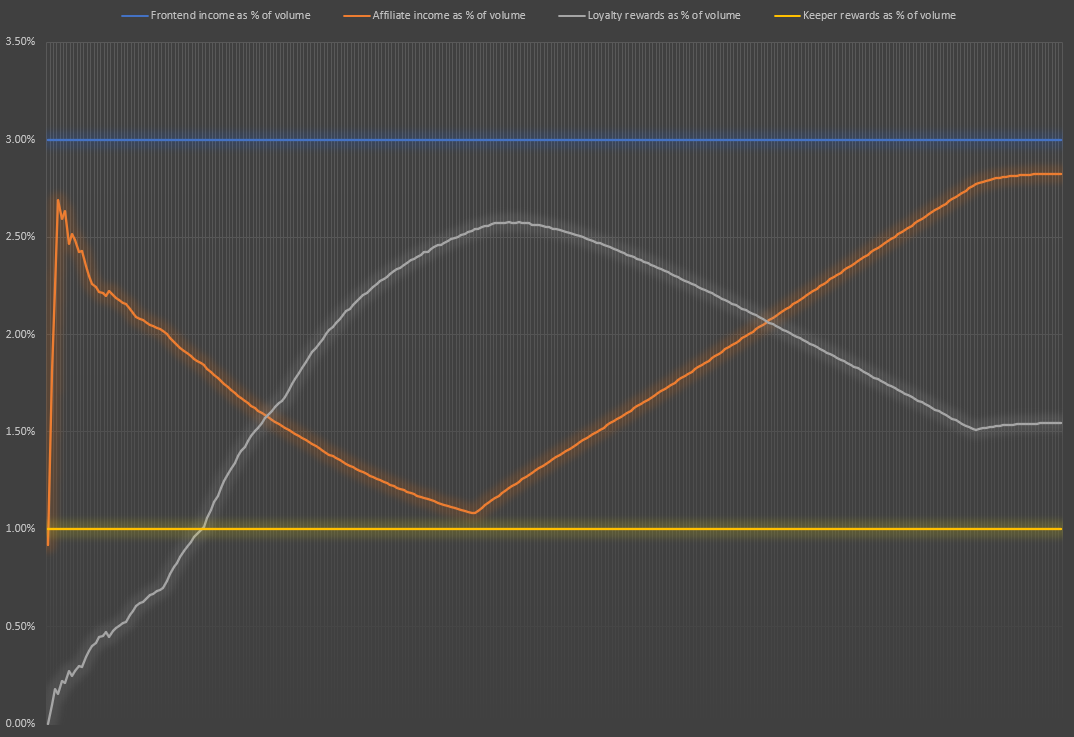The height and width of the screenshot is (737, 1074).
Task: Click the 0.00% axis label
Action: (19, 723)
